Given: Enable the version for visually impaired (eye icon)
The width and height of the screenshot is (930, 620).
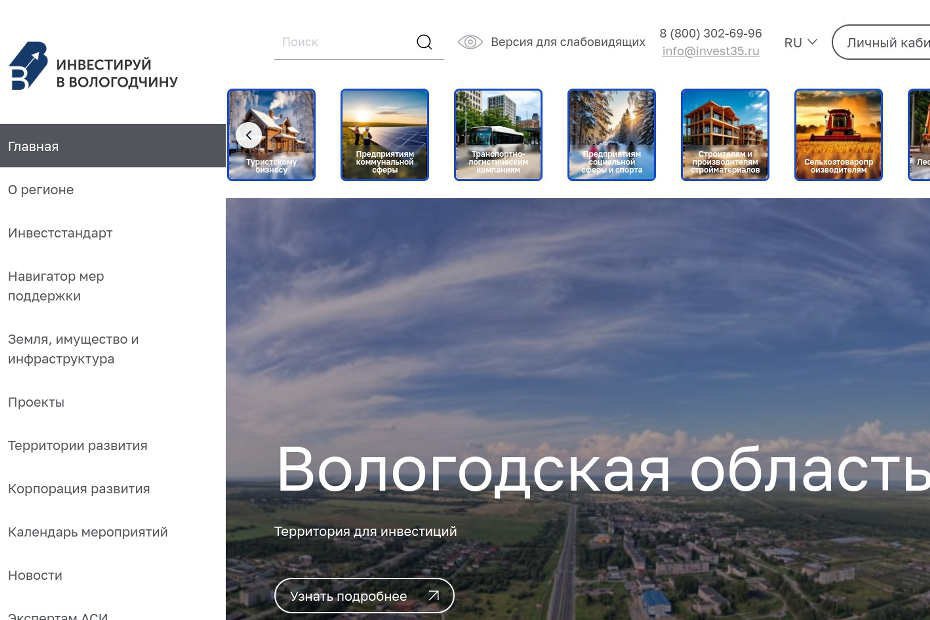Looking at the screenshot, I should (x=470, y=42).
